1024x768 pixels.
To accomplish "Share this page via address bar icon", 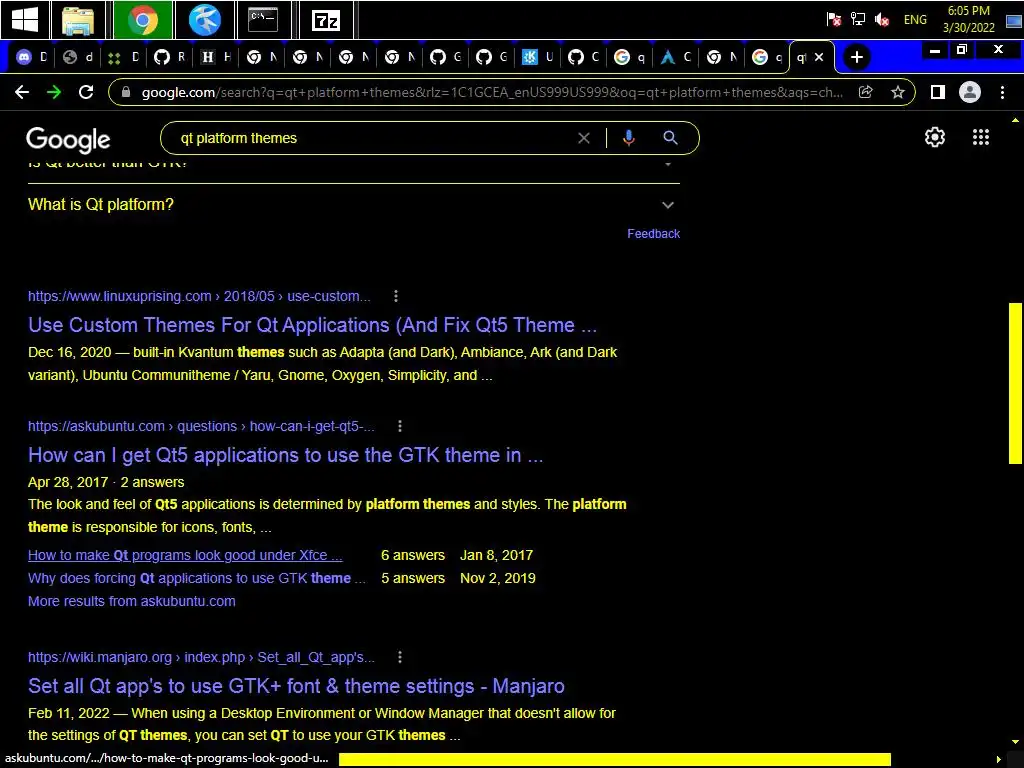I will (x=865, y=92).
